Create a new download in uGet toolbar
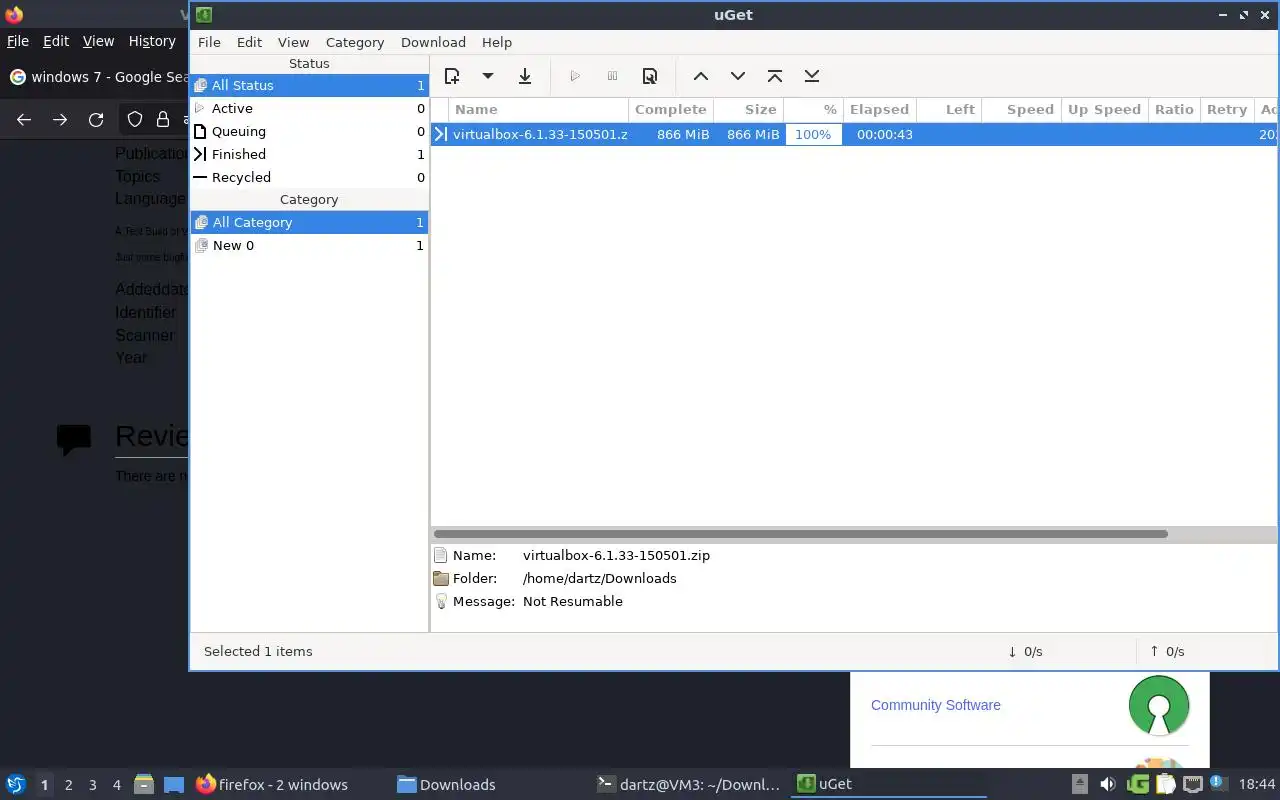Image resolution: width=1280 pixels, height=800 pixels. (452, 76)
